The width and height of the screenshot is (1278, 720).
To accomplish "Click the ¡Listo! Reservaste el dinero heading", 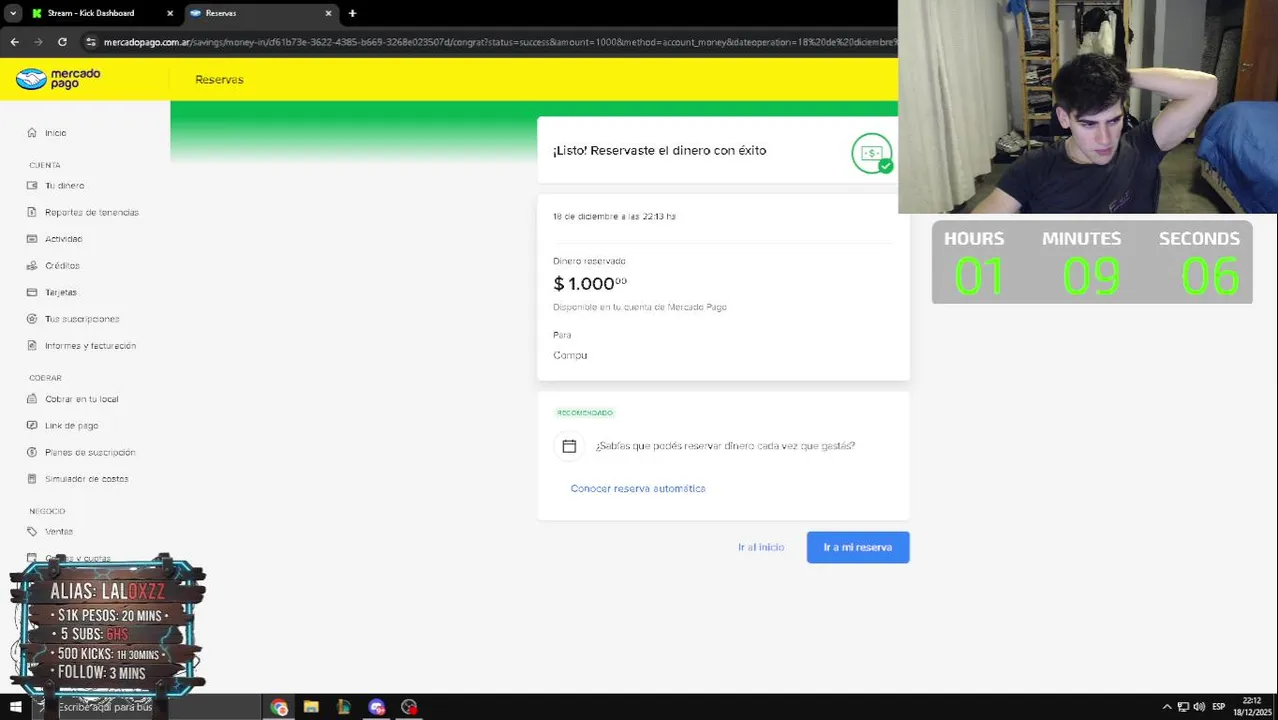I will pos(659,150).
